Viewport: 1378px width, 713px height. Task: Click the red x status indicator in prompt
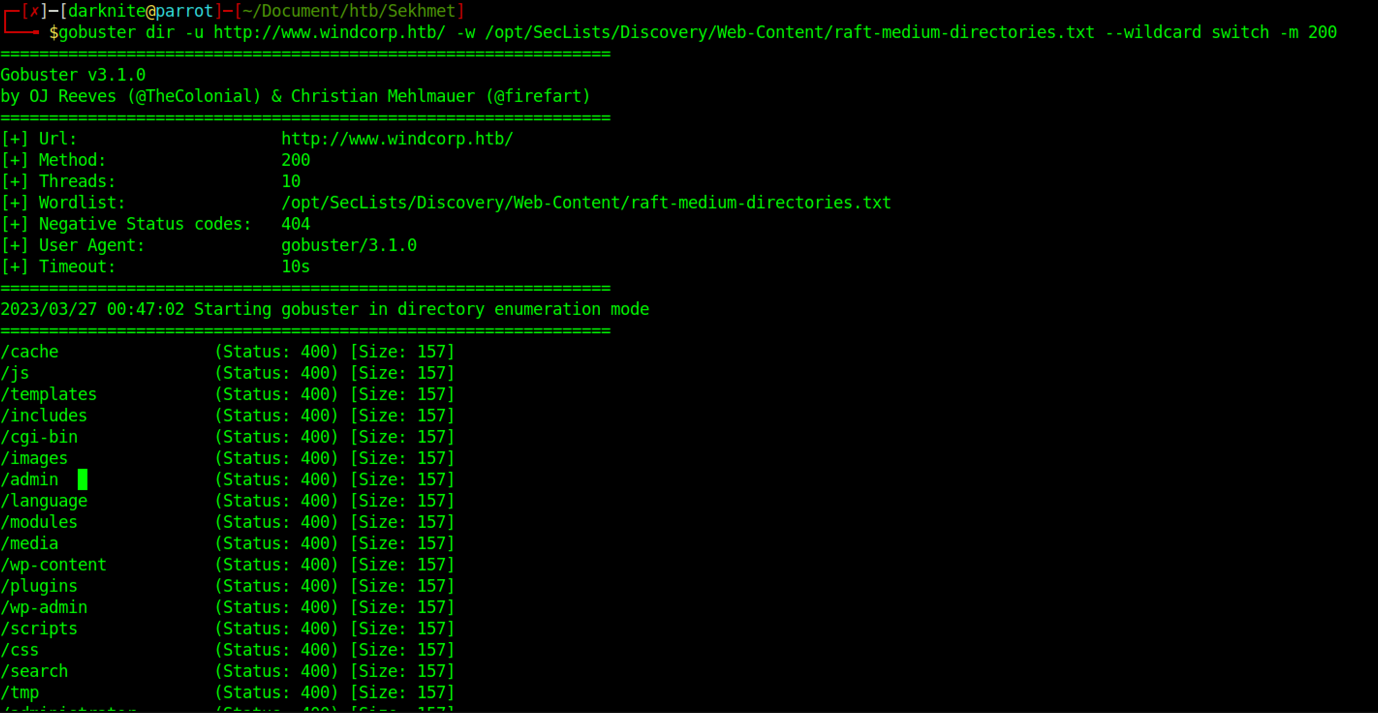pyautogui.click(x=34, y=11)
